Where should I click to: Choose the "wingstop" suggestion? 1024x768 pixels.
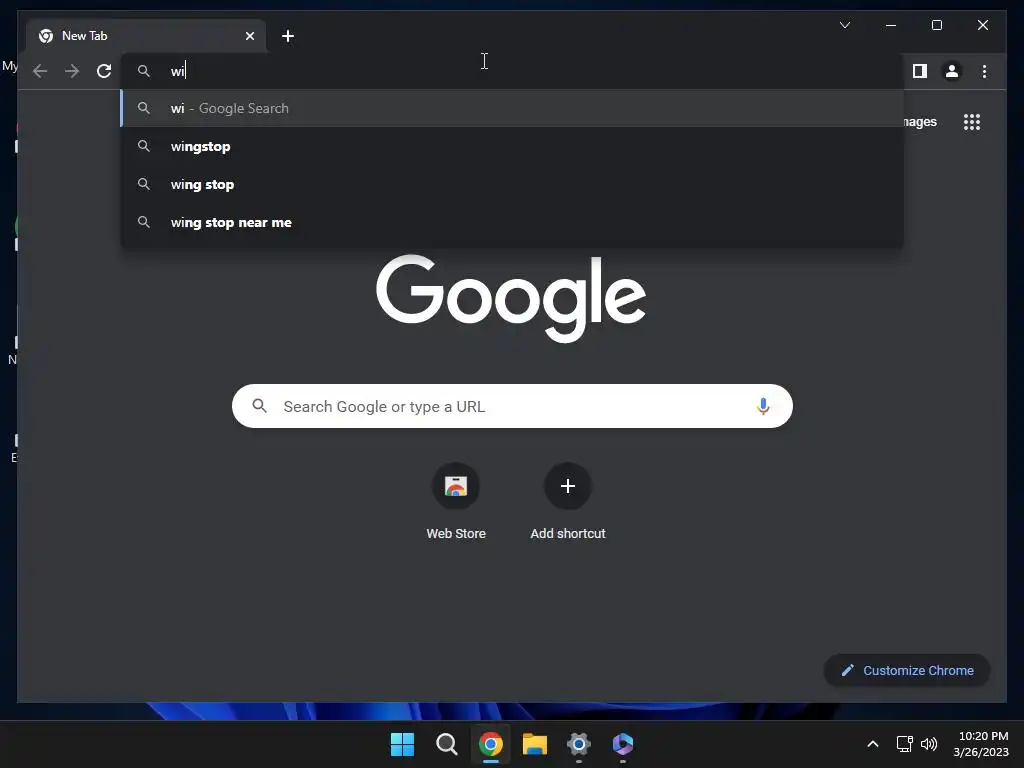(x=512, y=146)
